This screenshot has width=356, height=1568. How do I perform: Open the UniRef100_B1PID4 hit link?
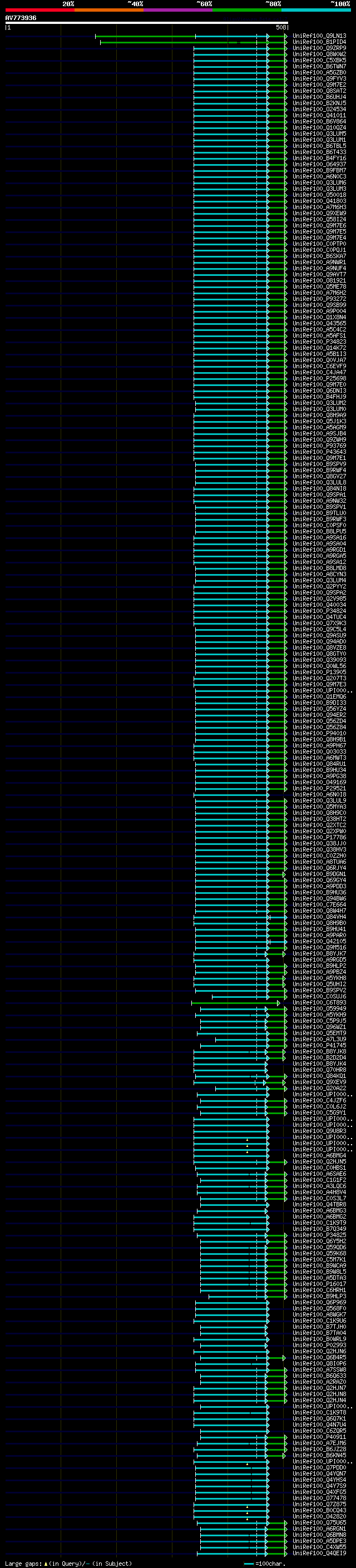pos(319,42)
